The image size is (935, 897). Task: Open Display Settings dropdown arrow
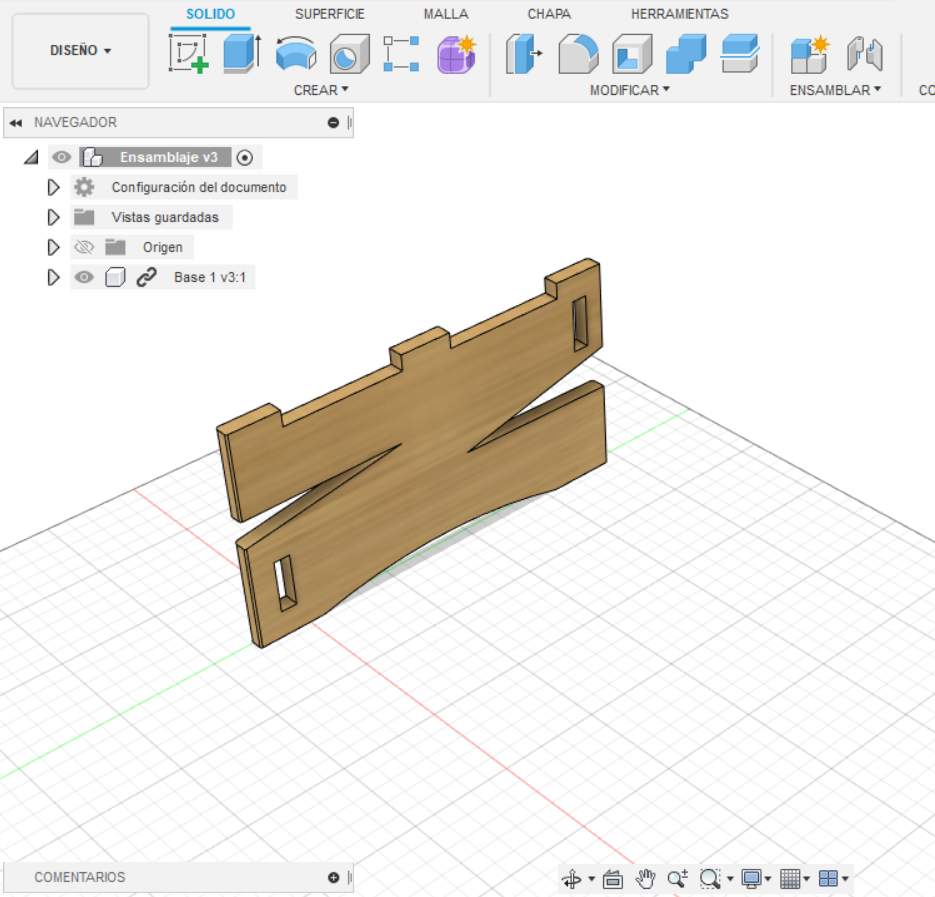click(x=768, y=879)
